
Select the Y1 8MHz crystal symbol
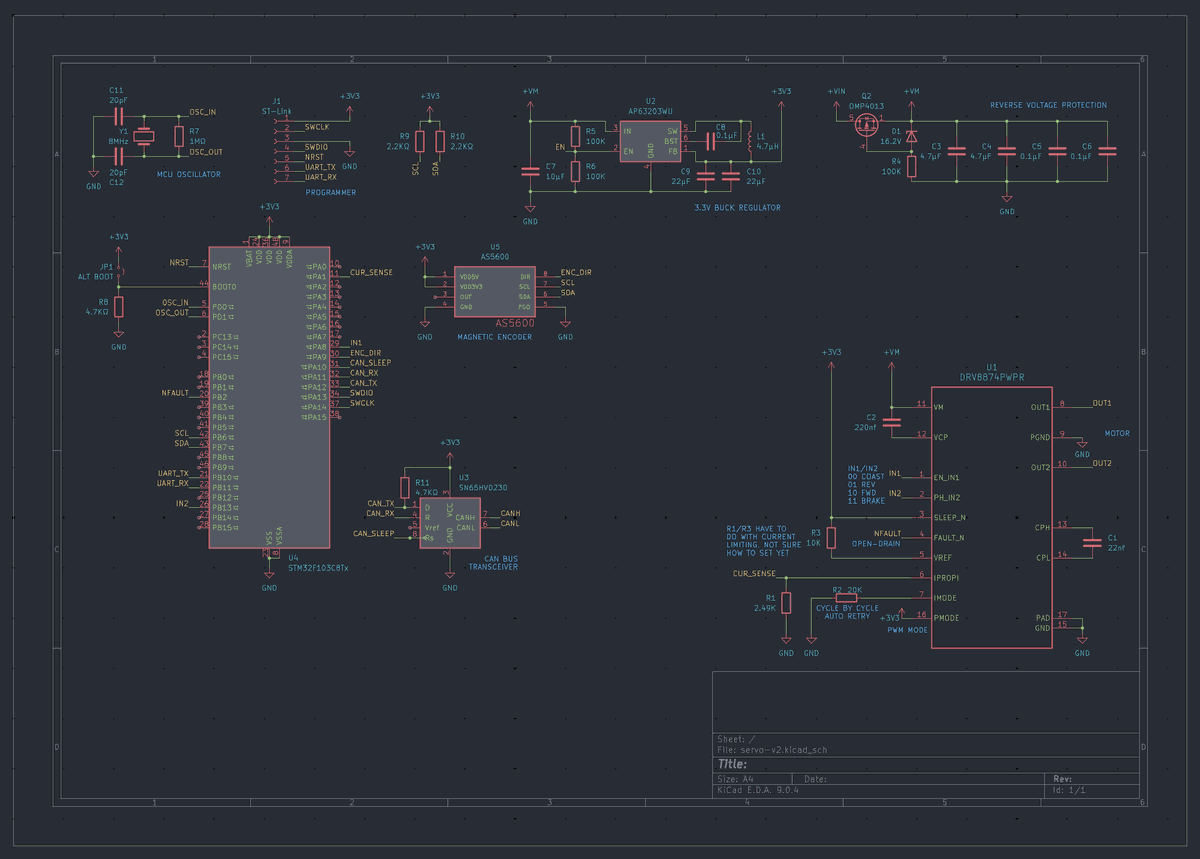point(144,138)
